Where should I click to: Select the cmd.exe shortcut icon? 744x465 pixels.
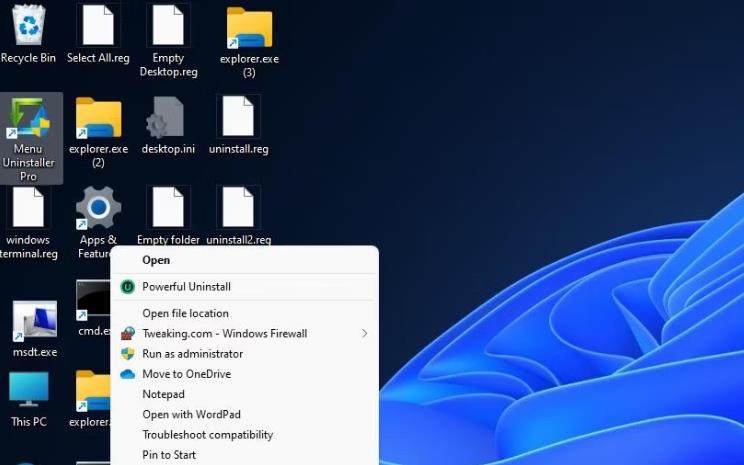tap(93, 299)
